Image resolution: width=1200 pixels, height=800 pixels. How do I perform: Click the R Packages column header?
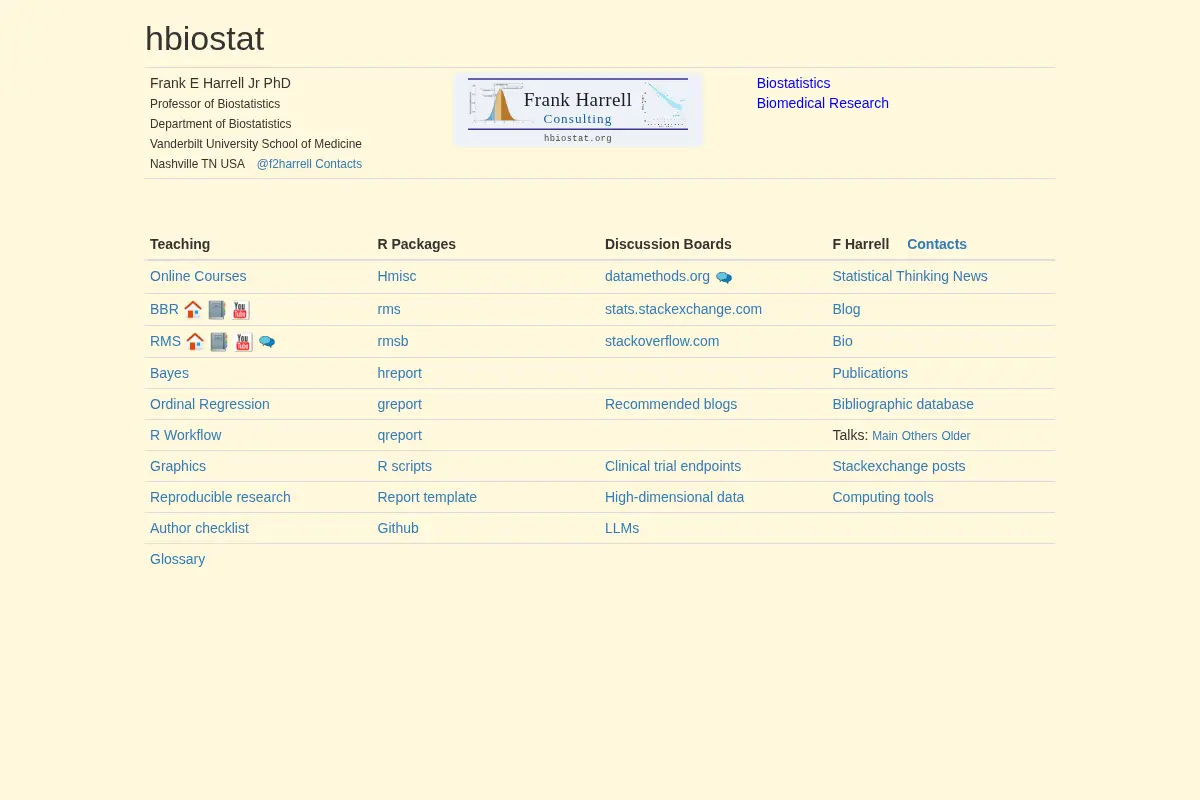coord(417,244)
